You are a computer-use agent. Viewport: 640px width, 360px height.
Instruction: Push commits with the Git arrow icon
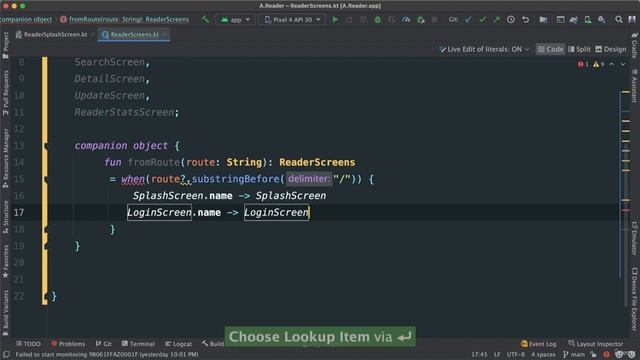(x=496, y=20)
